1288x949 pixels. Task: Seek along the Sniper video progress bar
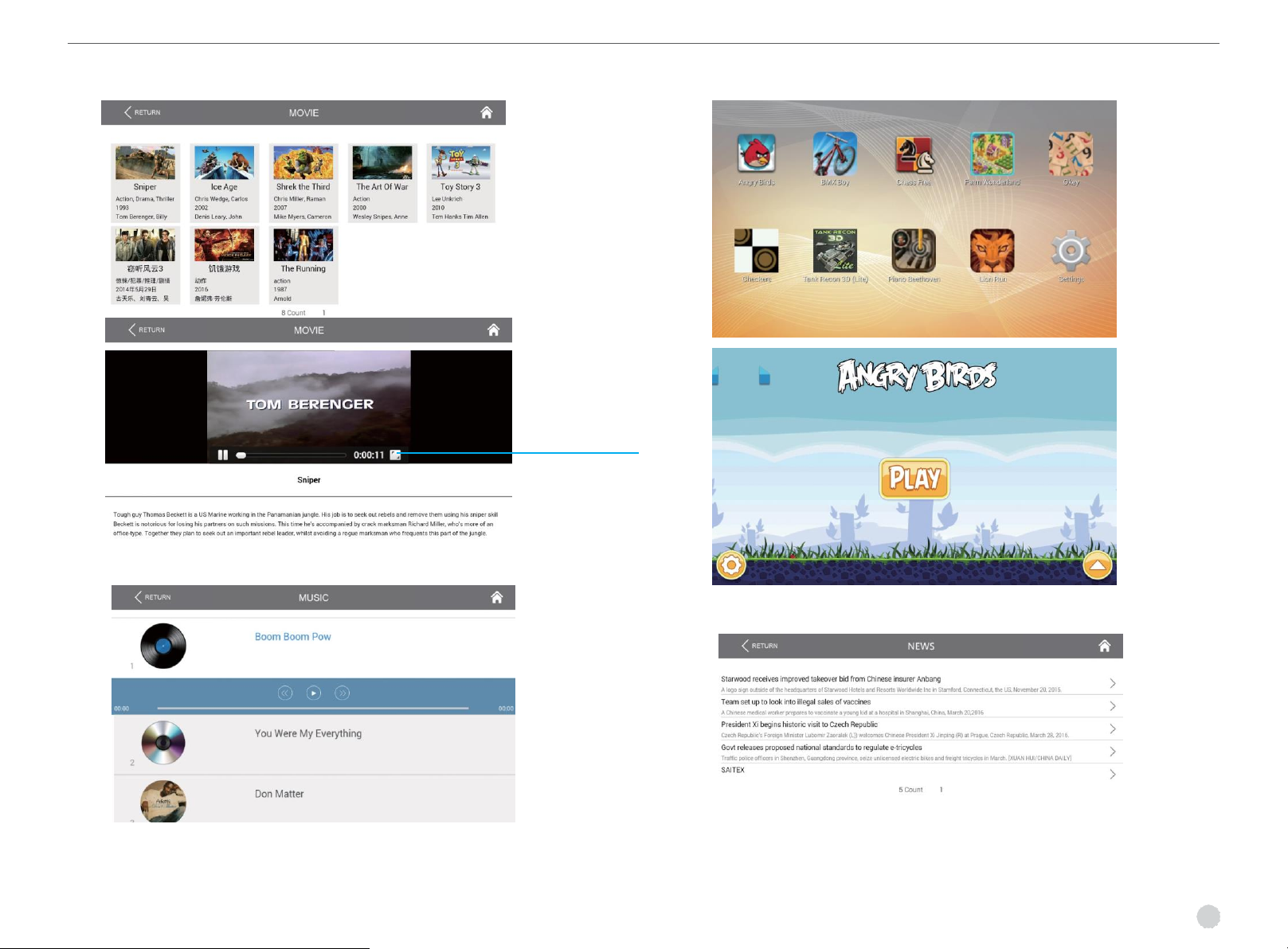coord(292,455)
